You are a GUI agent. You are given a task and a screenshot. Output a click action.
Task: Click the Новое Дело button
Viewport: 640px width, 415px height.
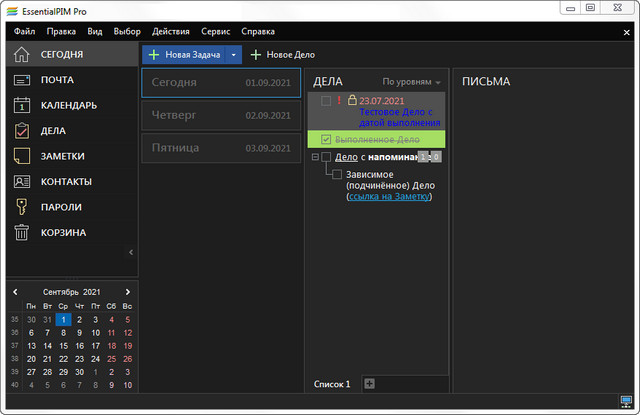pyautogui.click(x=283, y=55)
